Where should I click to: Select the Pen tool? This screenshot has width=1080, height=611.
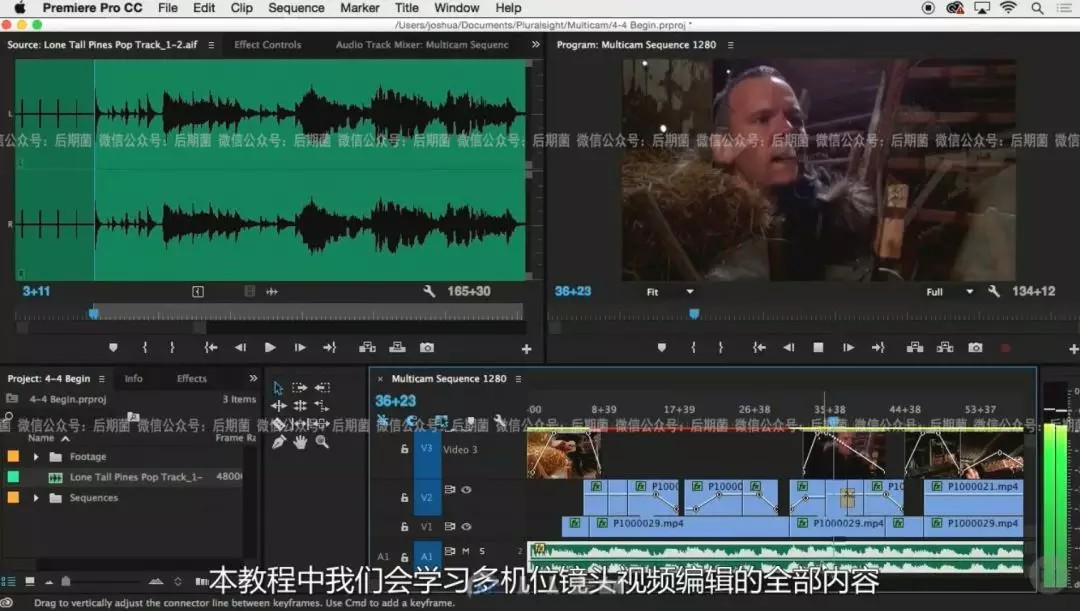pyautogui.click(x=278, y=442)
